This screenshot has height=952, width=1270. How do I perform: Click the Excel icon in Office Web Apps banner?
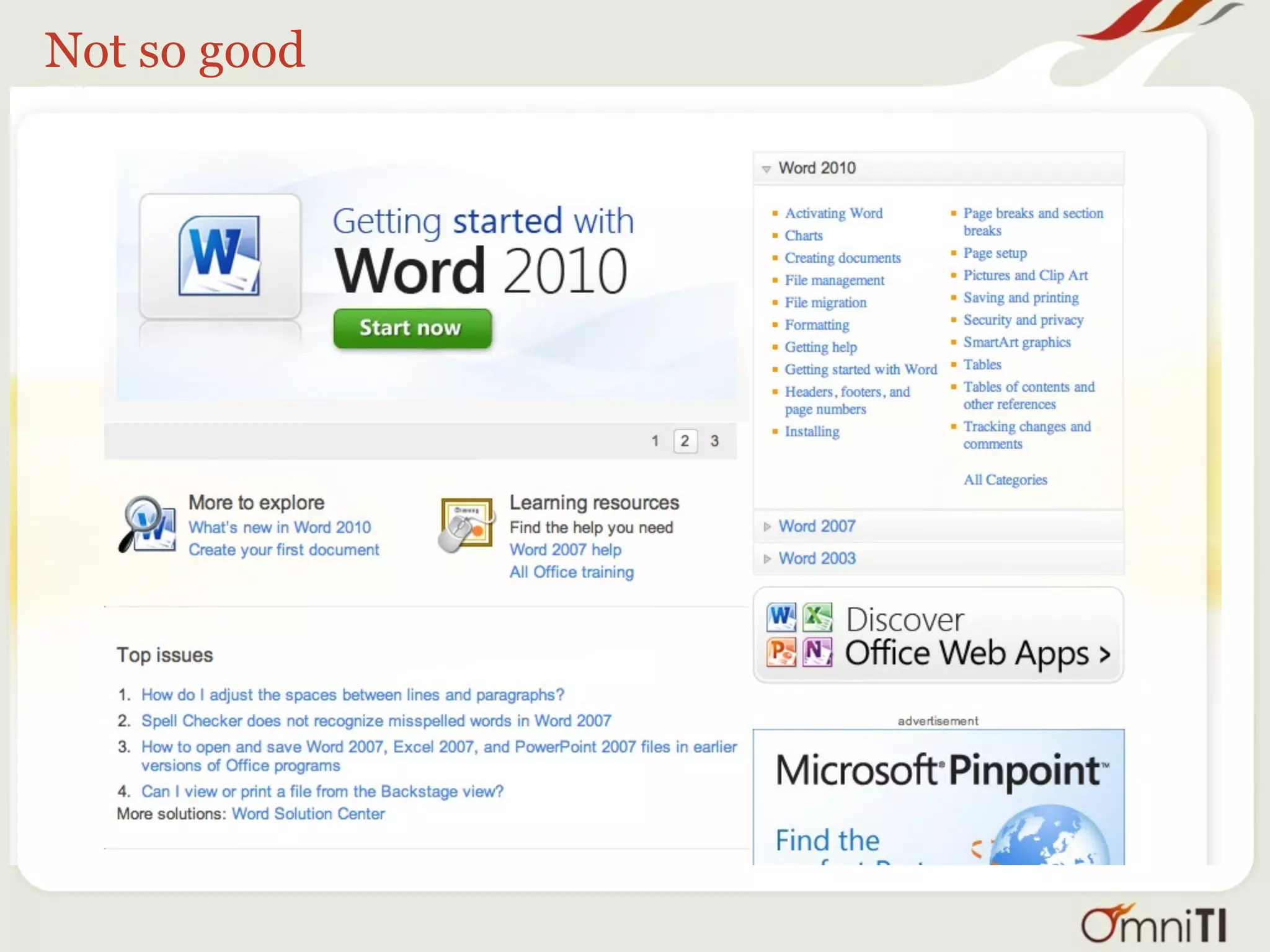[x=817, y=617]
